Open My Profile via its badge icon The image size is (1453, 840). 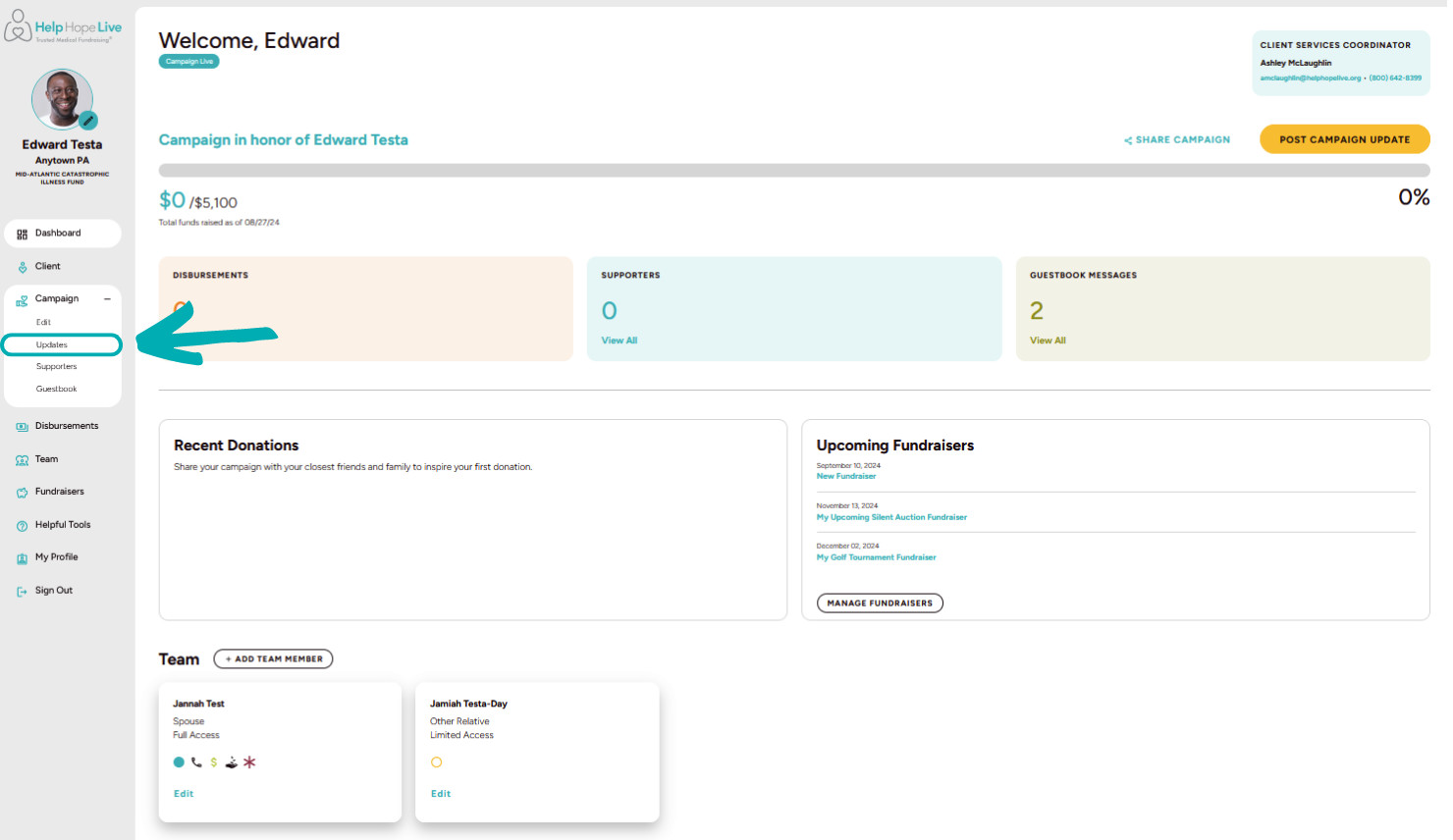pos(22,557)
